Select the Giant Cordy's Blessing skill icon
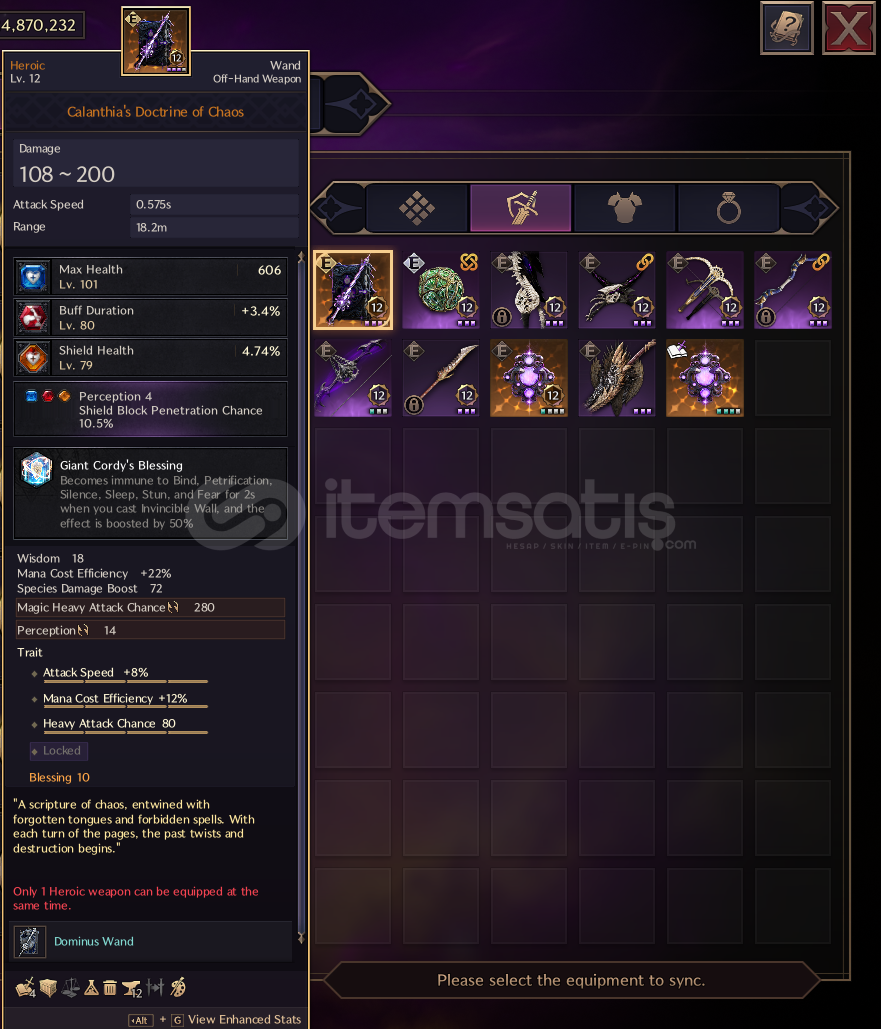 [x=36, y=469]
